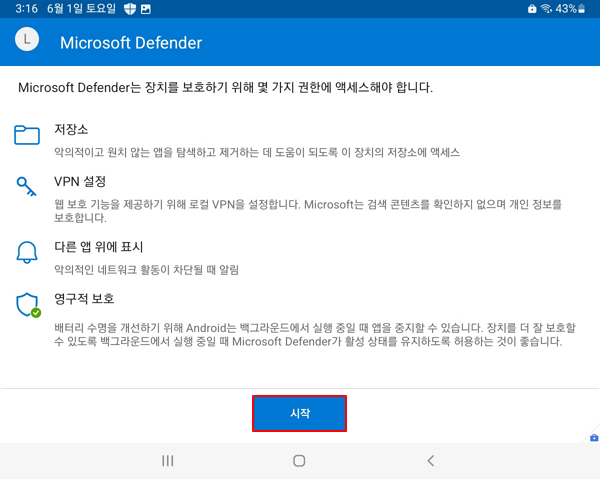The width and height of the screenshot is (600, 481).
Task: Tap the VPN 설정 heading
Action: coord(80,181)
